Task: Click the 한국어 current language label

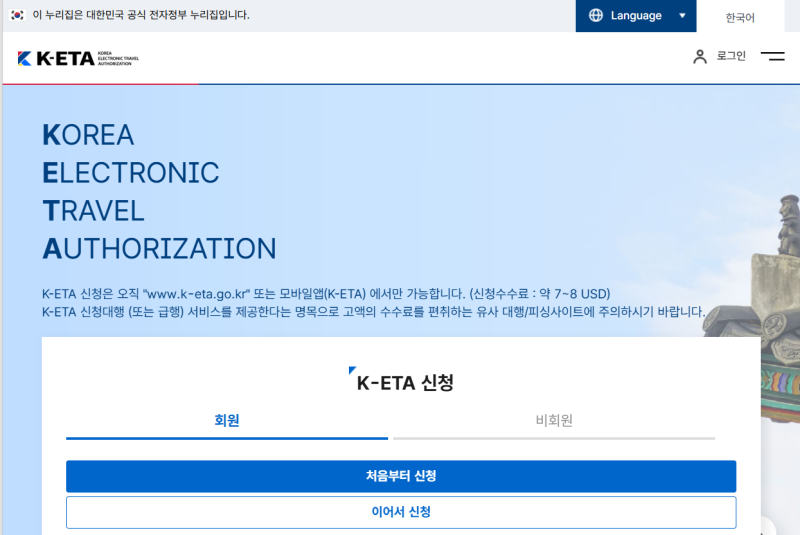Action: [x=740, y=18]
